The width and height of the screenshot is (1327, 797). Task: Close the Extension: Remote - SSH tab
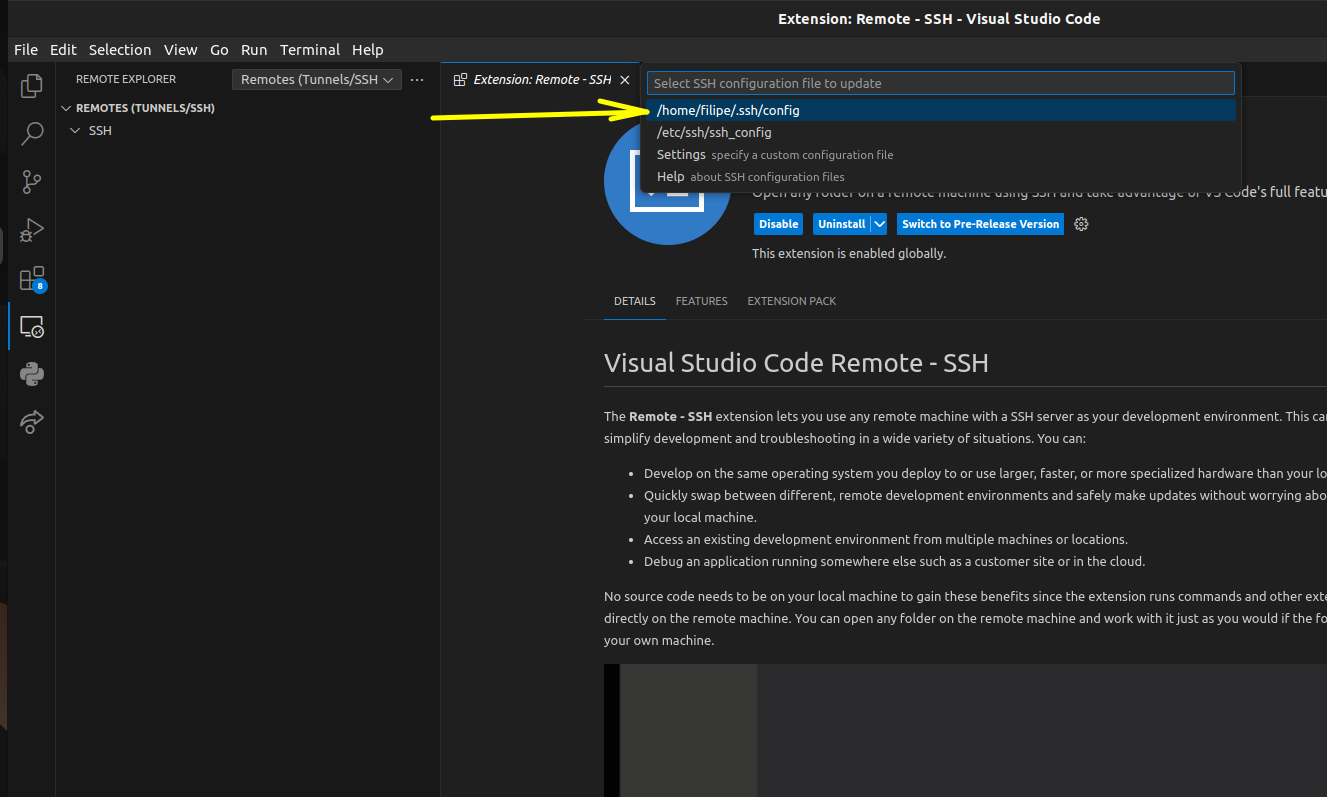[x=625, y=79]
